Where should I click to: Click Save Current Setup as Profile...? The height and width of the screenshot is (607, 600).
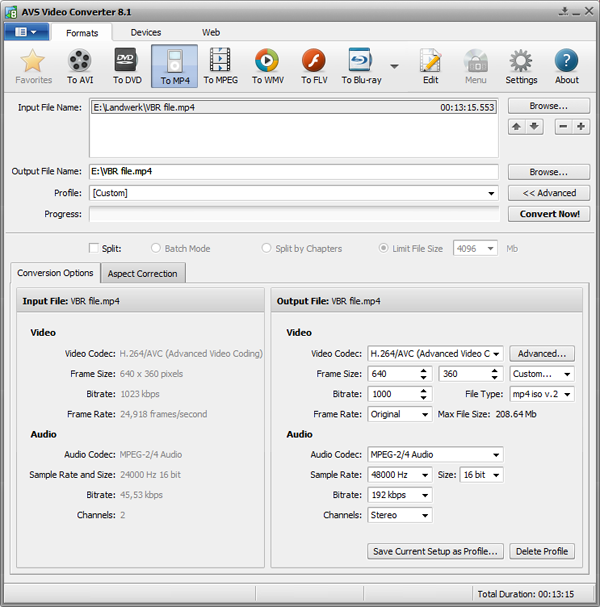[x=435, y=551]
